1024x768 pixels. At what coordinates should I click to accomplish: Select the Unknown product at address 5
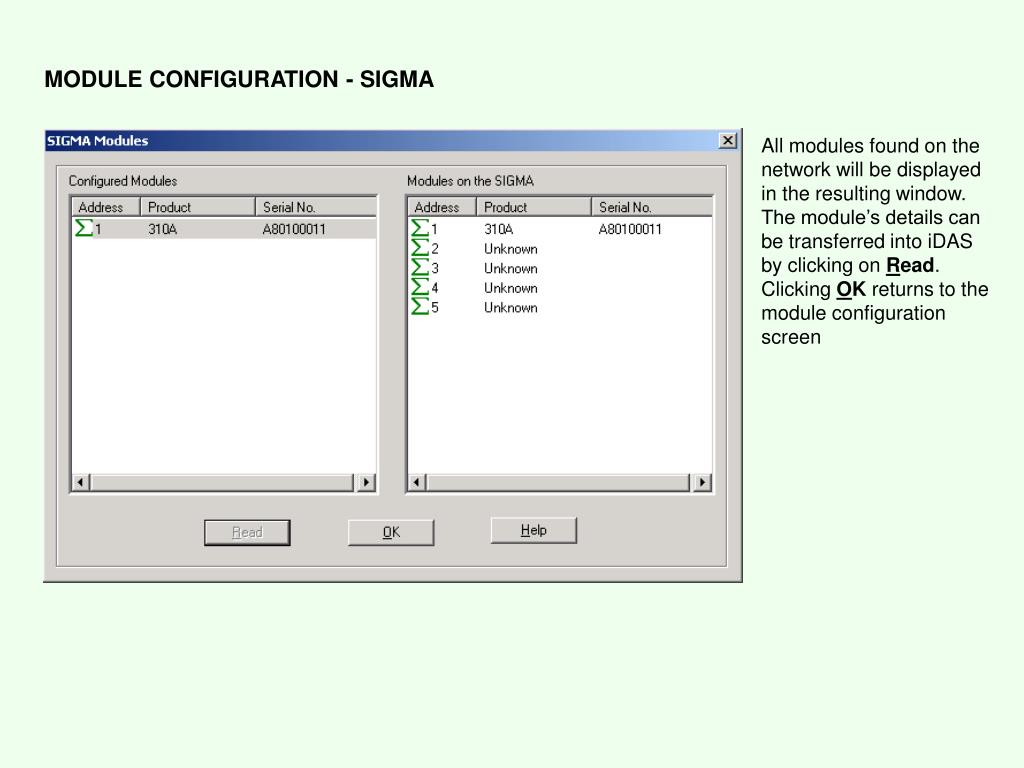511,308
